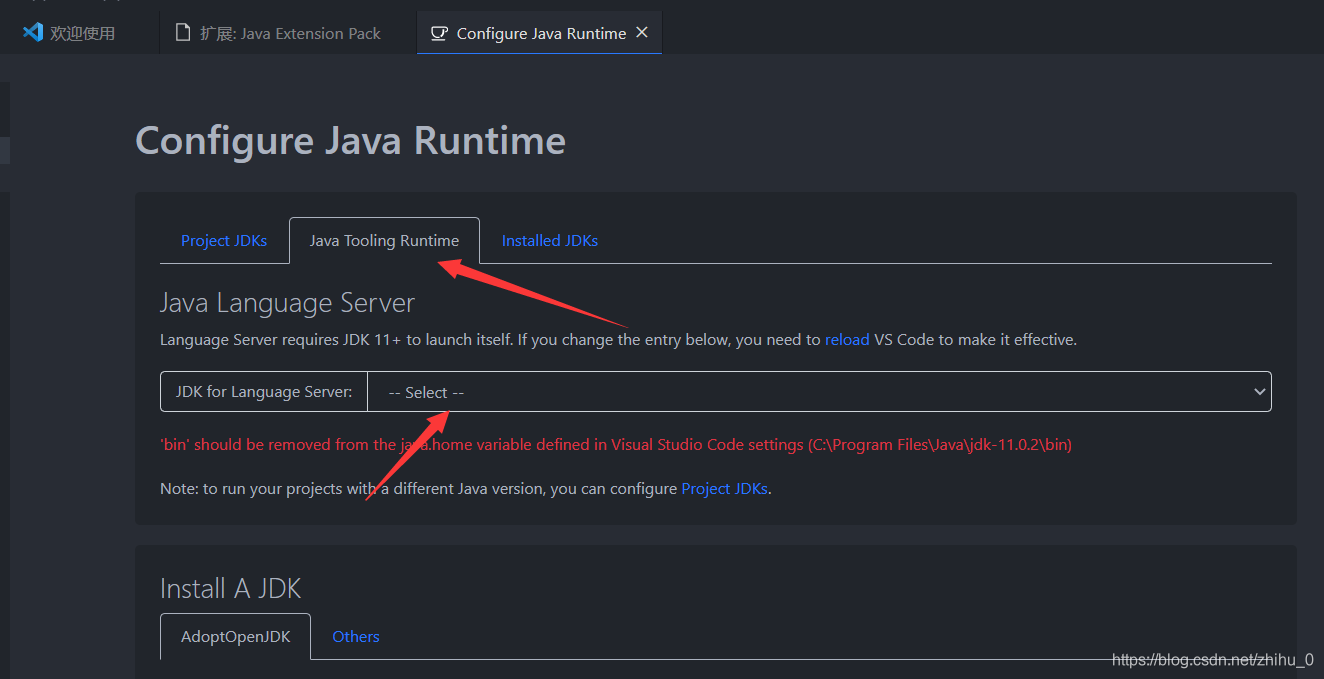
Task: Open the 扩展: Java Extension Pack tab
Action: pyautogui.click(x=288, y=32)
